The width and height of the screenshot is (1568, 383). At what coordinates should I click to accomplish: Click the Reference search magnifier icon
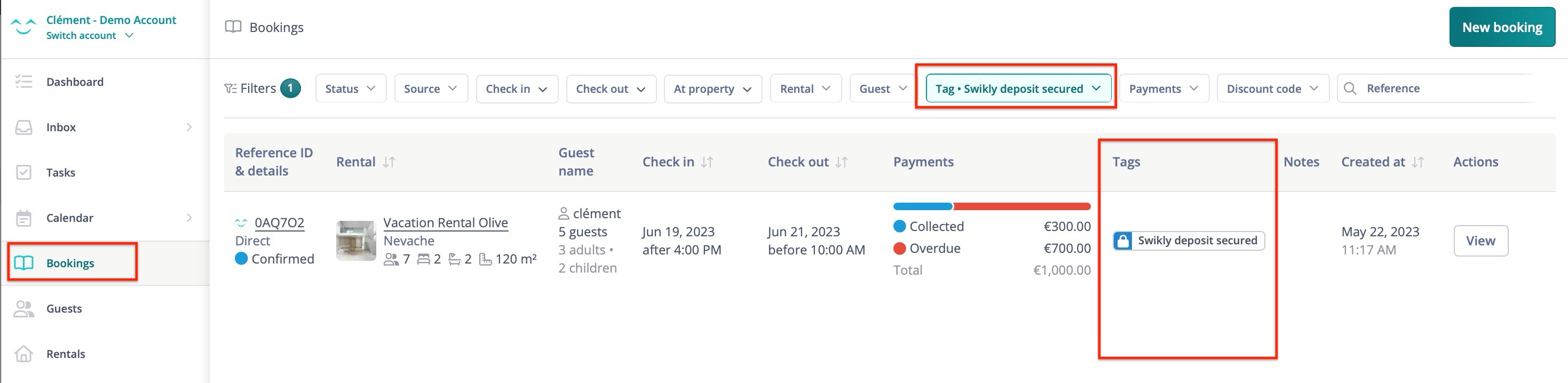[x=1350, y=89]
